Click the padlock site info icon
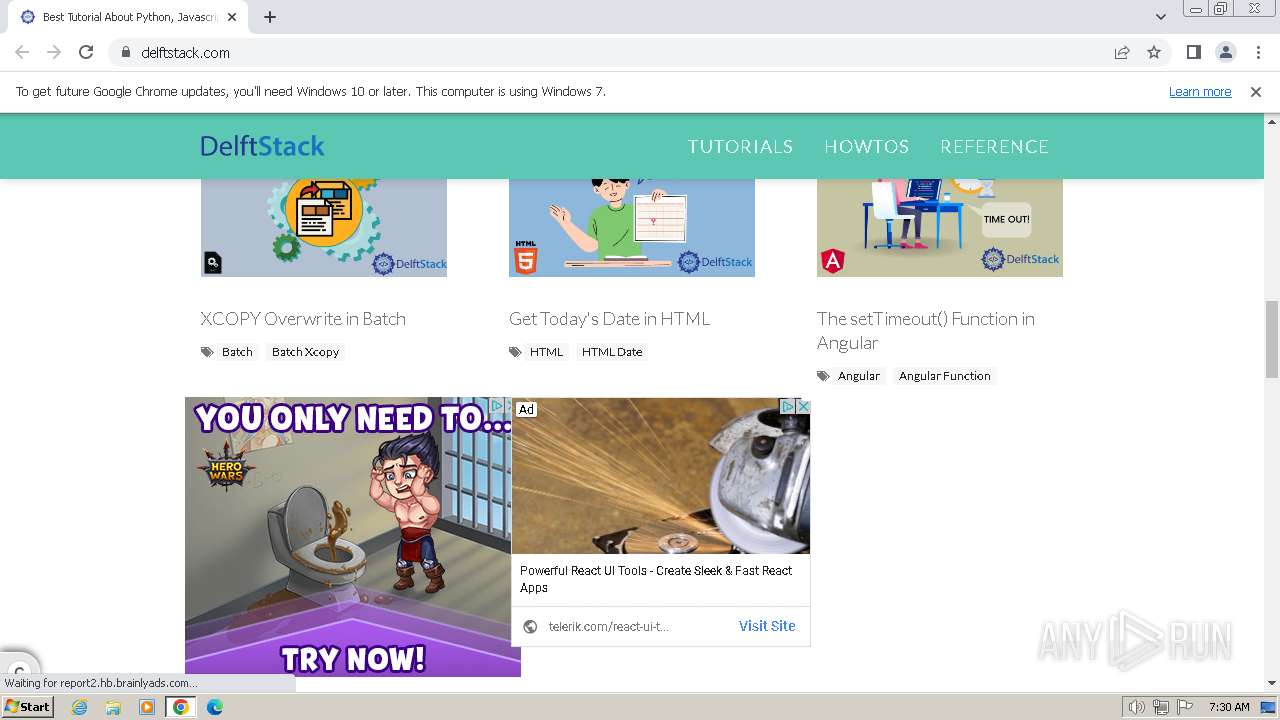1280x720 pixels. pyautogui.click(x=125, y=53)
